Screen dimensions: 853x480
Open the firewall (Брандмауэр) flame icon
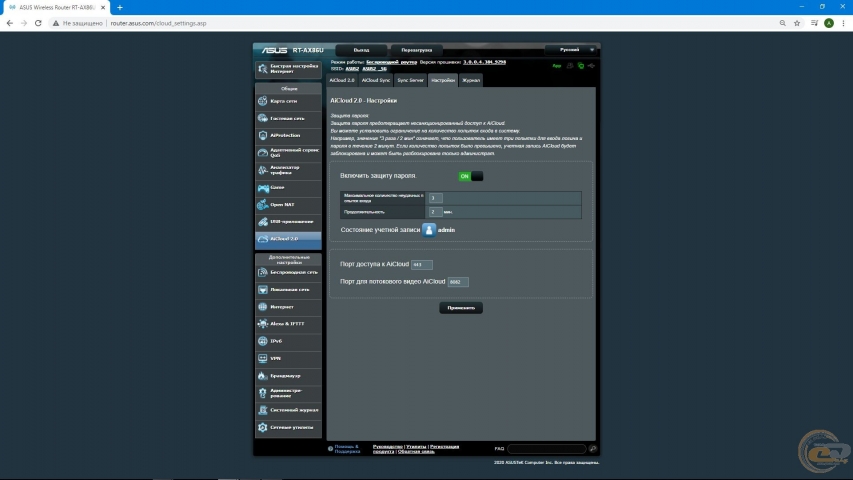click(x=263, y=376)
